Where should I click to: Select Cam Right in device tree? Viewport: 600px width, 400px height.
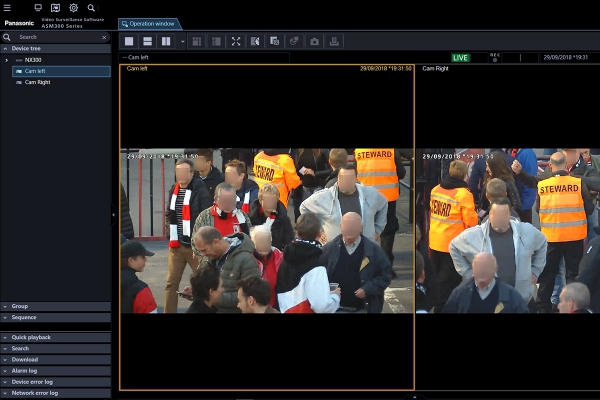point(38,82)
